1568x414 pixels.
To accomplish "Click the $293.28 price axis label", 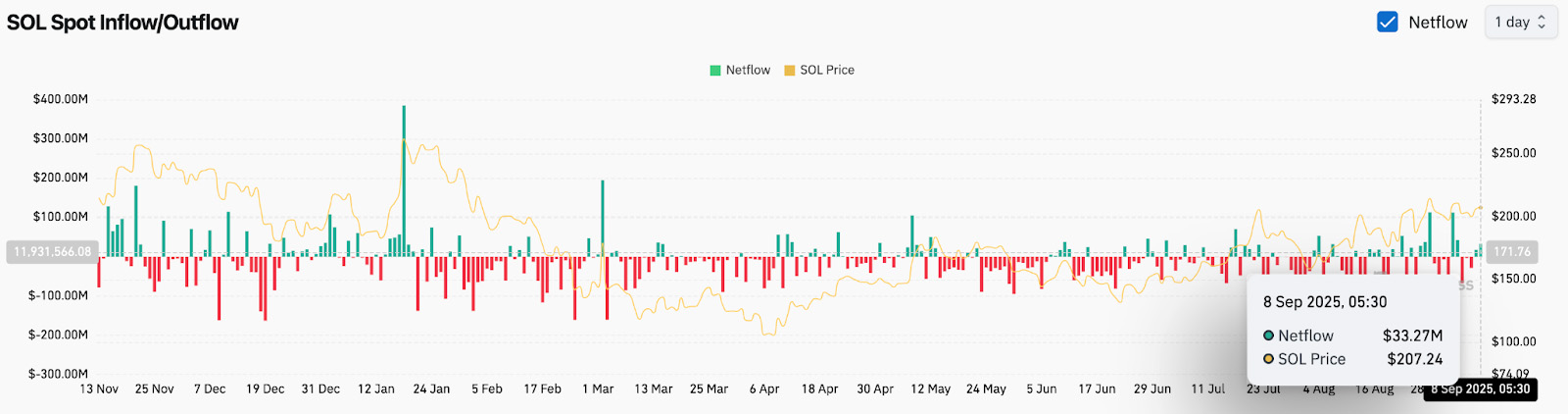I will [x=1514, y=99].
